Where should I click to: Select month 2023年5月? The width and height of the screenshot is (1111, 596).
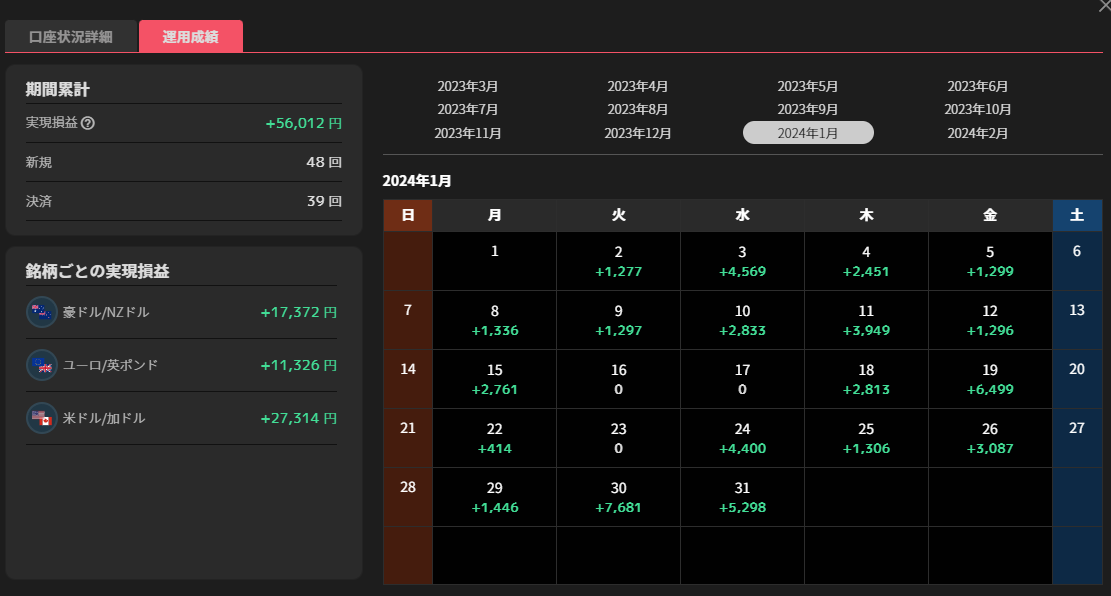pyautogui.click(x=808, y=86)
